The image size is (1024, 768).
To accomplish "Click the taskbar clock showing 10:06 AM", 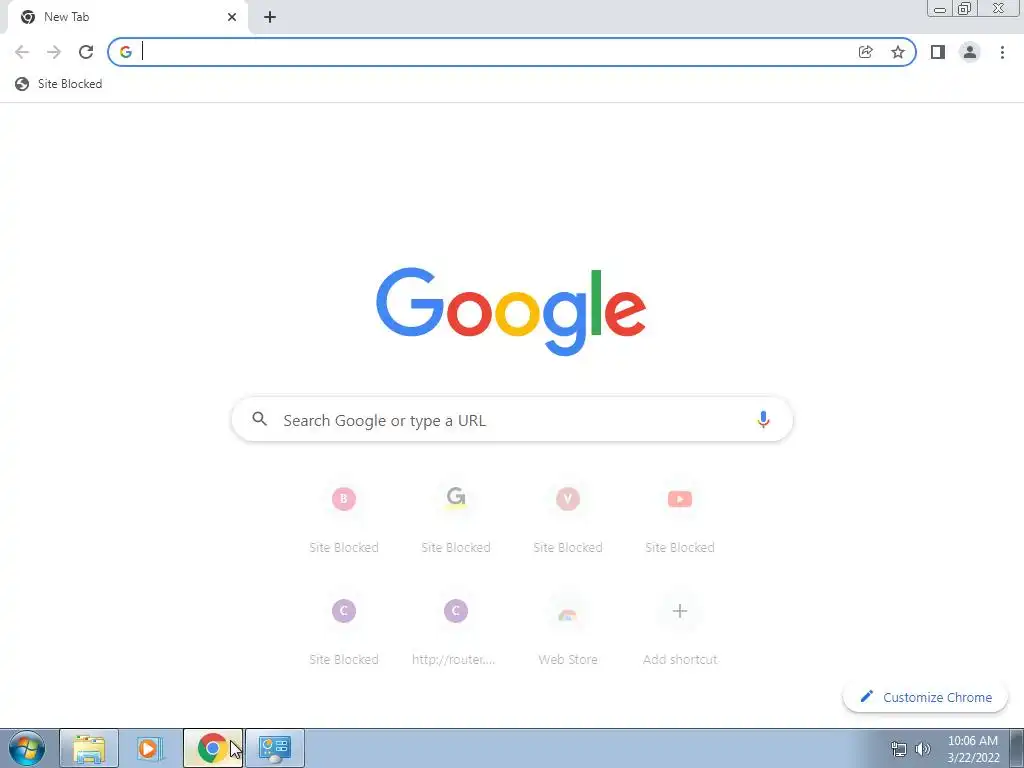I will coord(973,749).
